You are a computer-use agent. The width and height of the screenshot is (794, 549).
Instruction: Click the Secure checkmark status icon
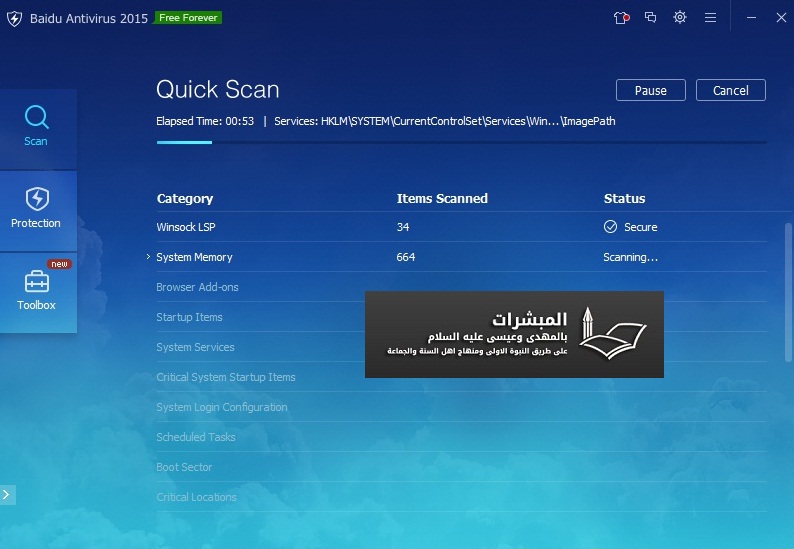coord(610,227)
